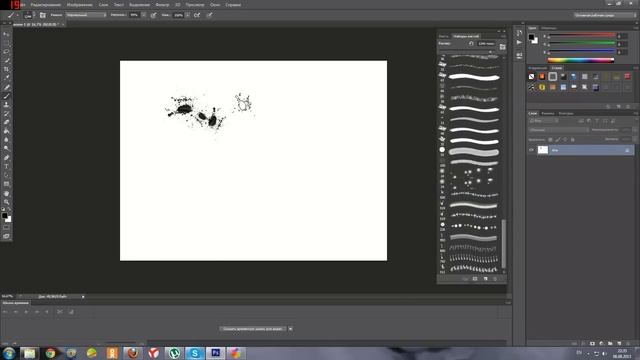The width and height of the screenshot is (640, 360).
Task: Switch to the Каналы tab
Action: [547, 113]
